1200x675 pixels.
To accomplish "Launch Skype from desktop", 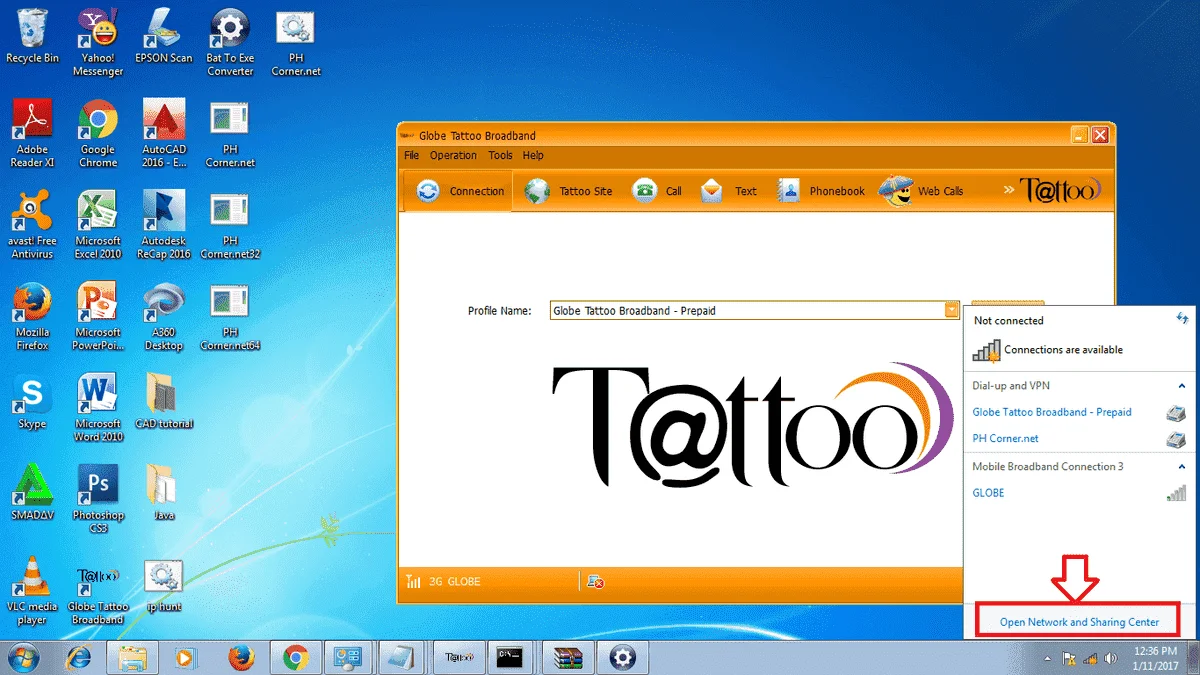I will [x=32, y=401].
